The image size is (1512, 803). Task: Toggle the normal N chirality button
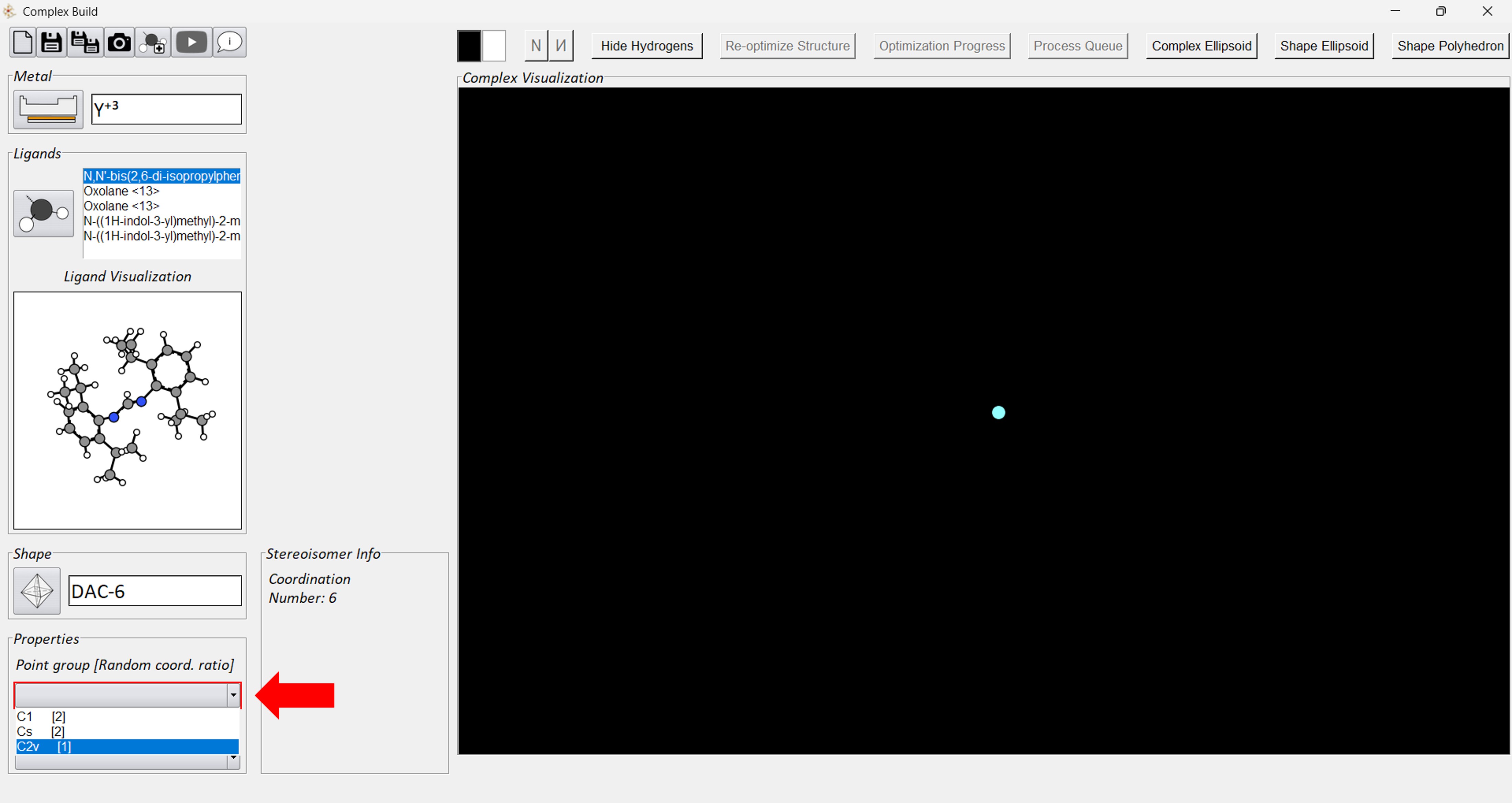[x=535, y=46]
